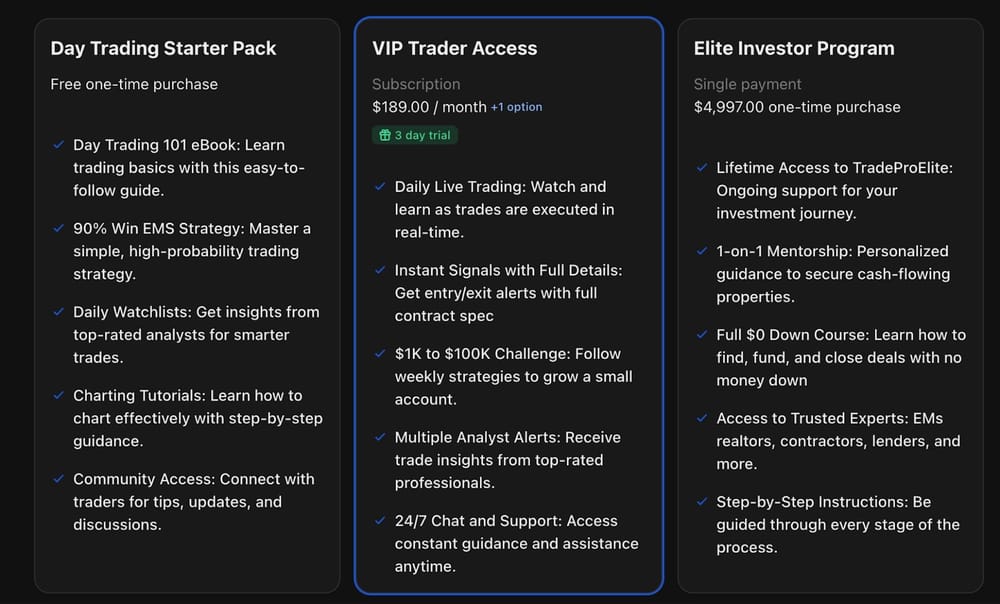Toggle the checkmark next to 24/7 Chat and Support
The height and width of the screenshot is (604, 1000).
point(380,521)
